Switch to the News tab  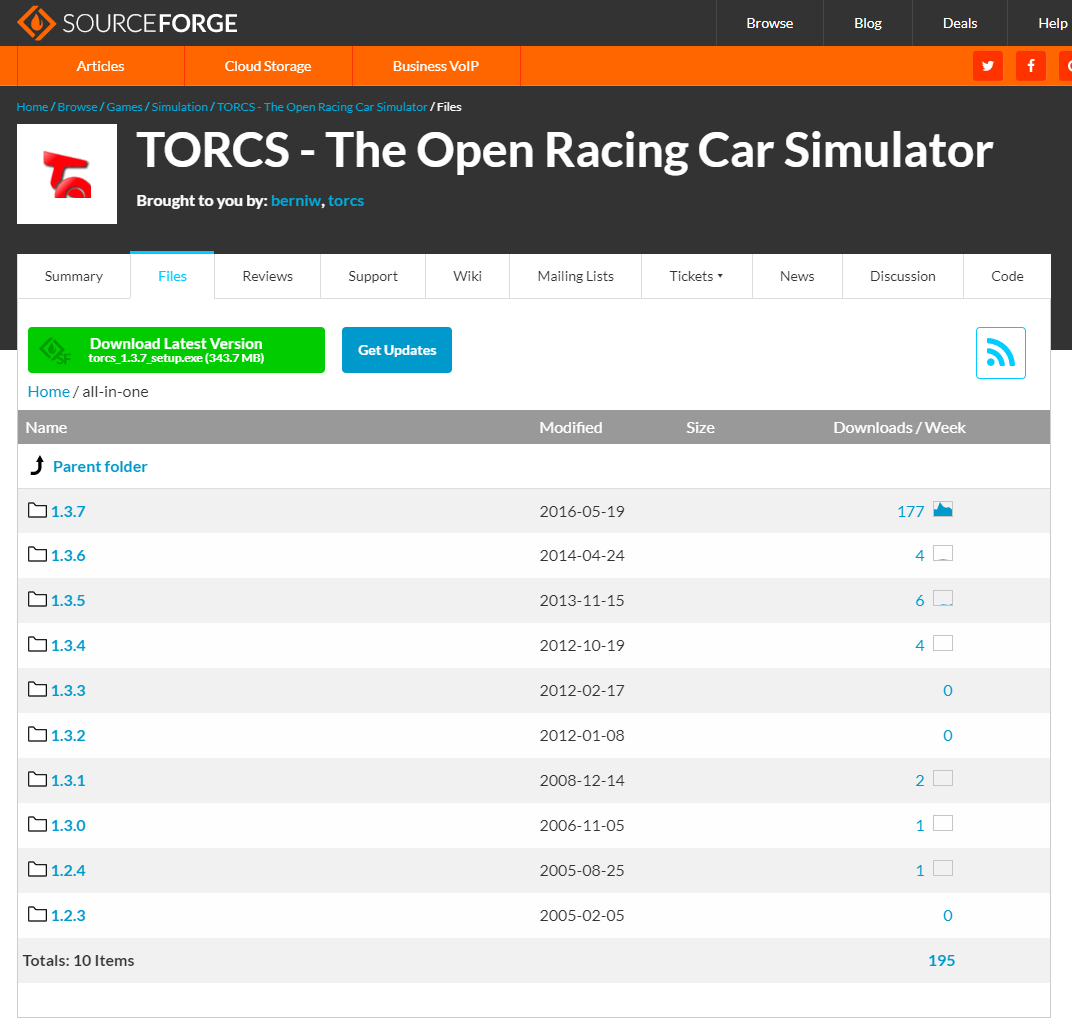[797, 276]
